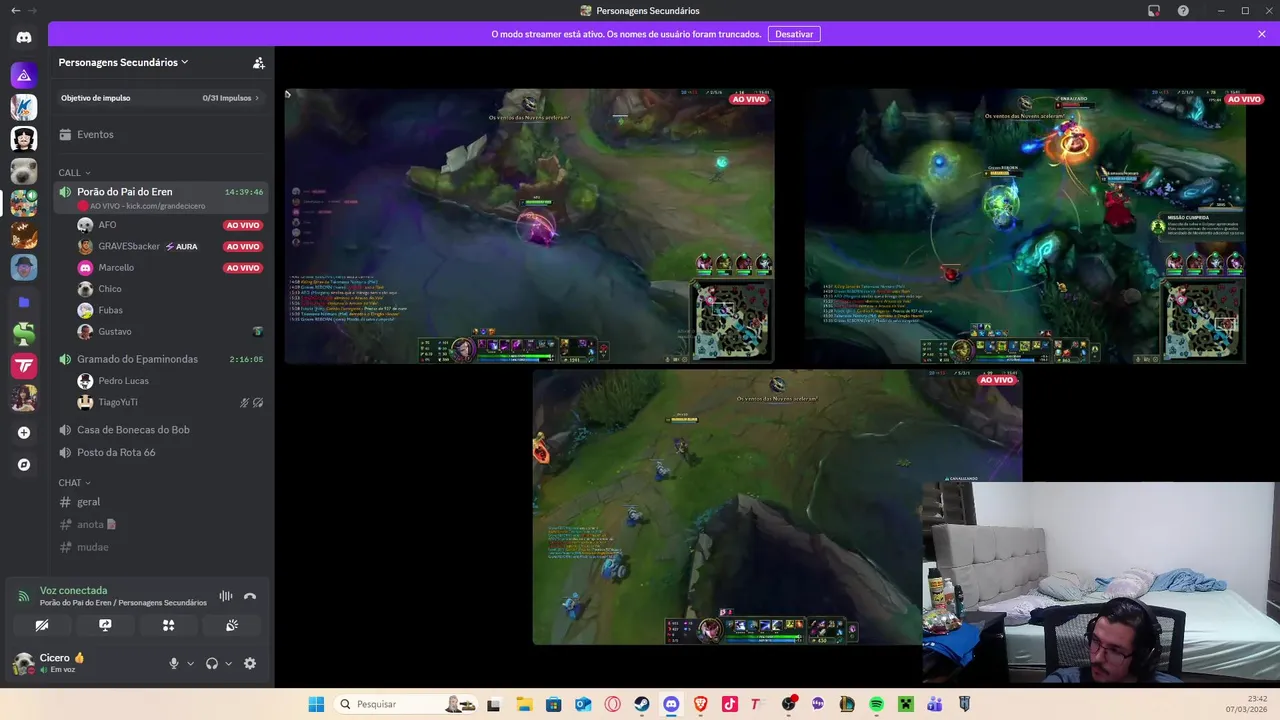Viewport: 1280px width, 720px height.
Task: Open Gramado do Epaminondas voice channel
Action: tap(160, 359)
